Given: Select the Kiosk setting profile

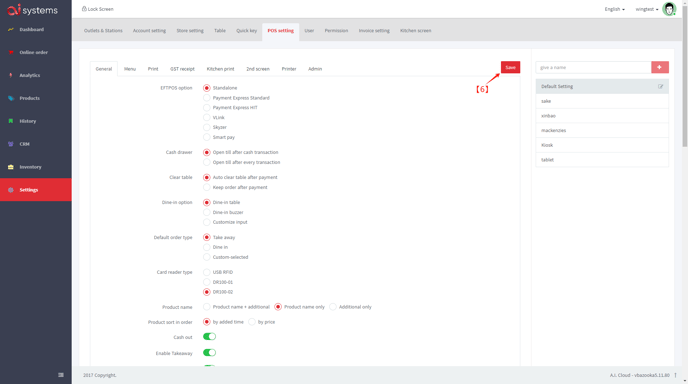Looking at the screenshot, I should [x=602, y=145].
